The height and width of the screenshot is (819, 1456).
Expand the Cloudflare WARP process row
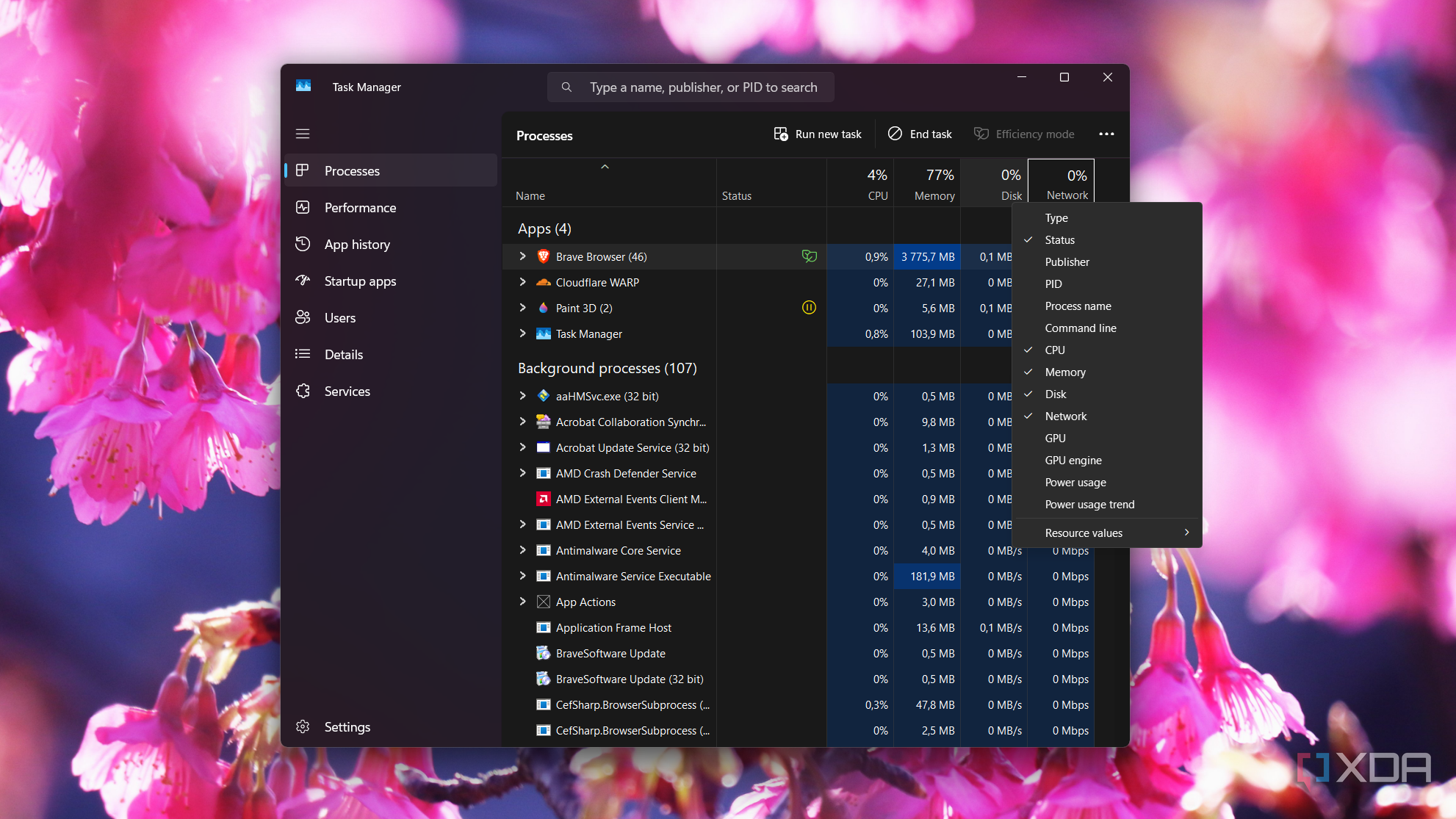[x=522, y=282]
